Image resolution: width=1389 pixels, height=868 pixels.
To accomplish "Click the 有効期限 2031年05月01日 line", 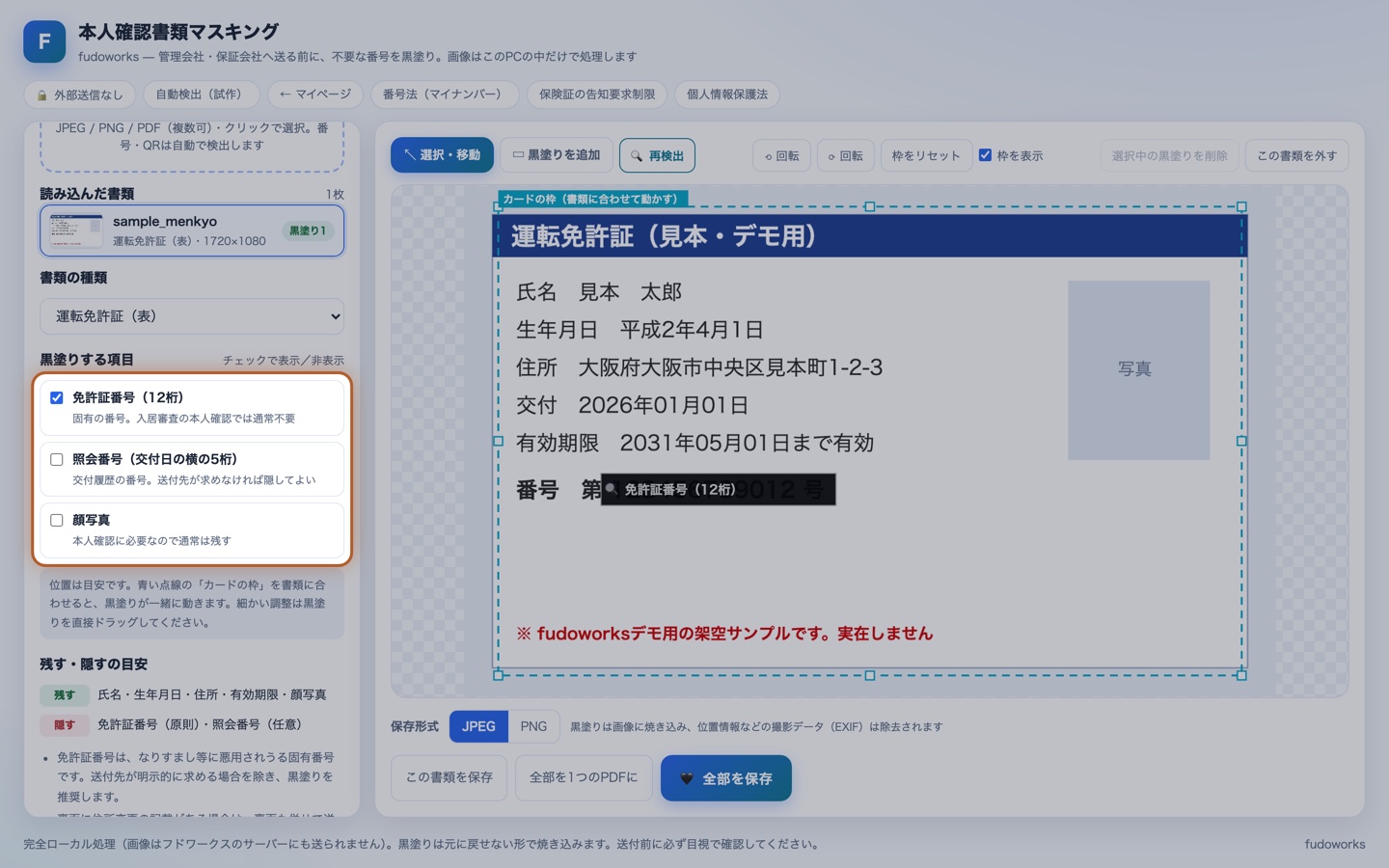I will pos(694,443).
